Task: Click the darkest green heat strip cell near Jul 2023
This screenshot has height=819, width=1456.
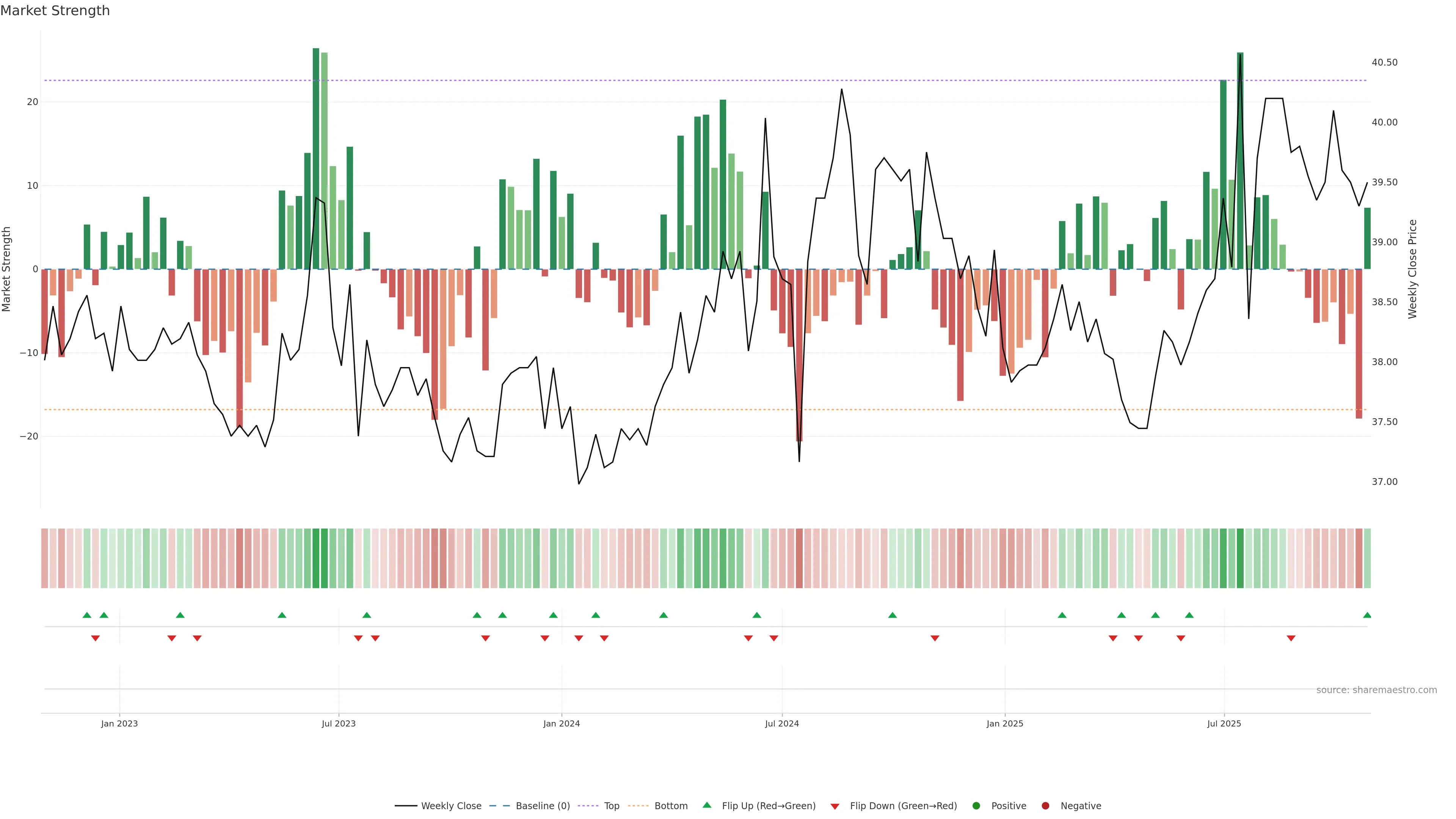Action: click(x=316, y=558)
